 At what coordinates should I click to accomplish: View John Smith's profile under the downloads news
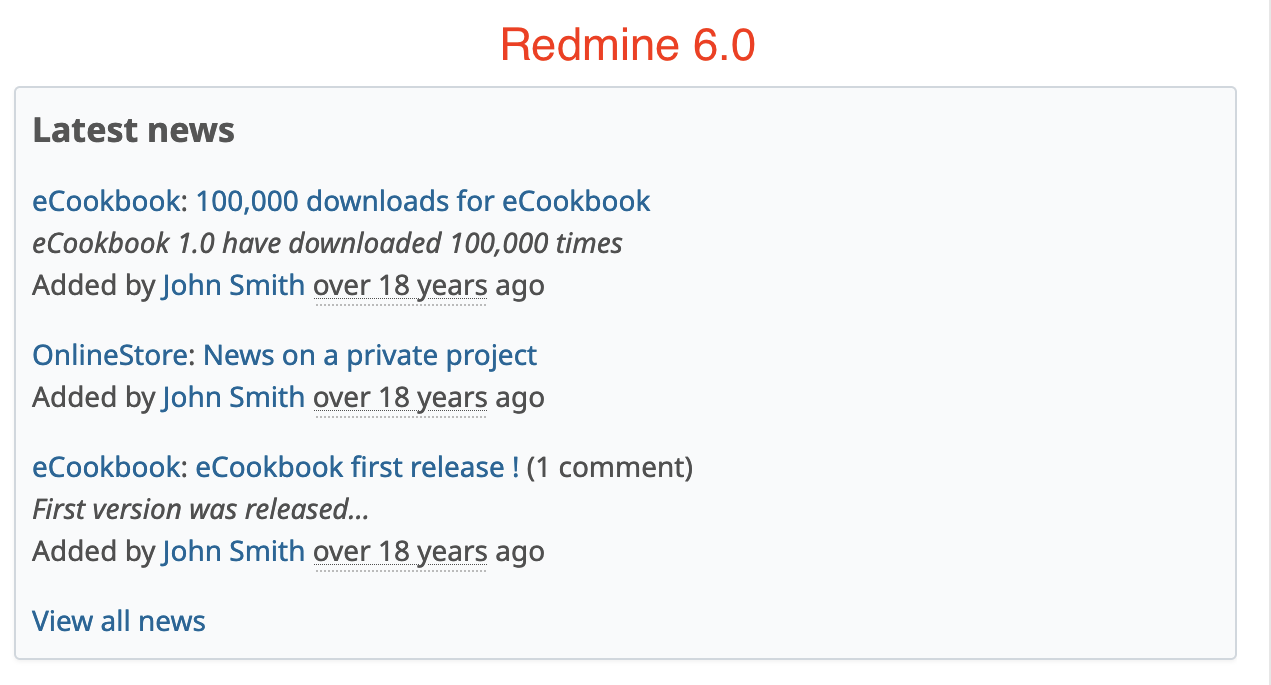(x=233, y=285)
